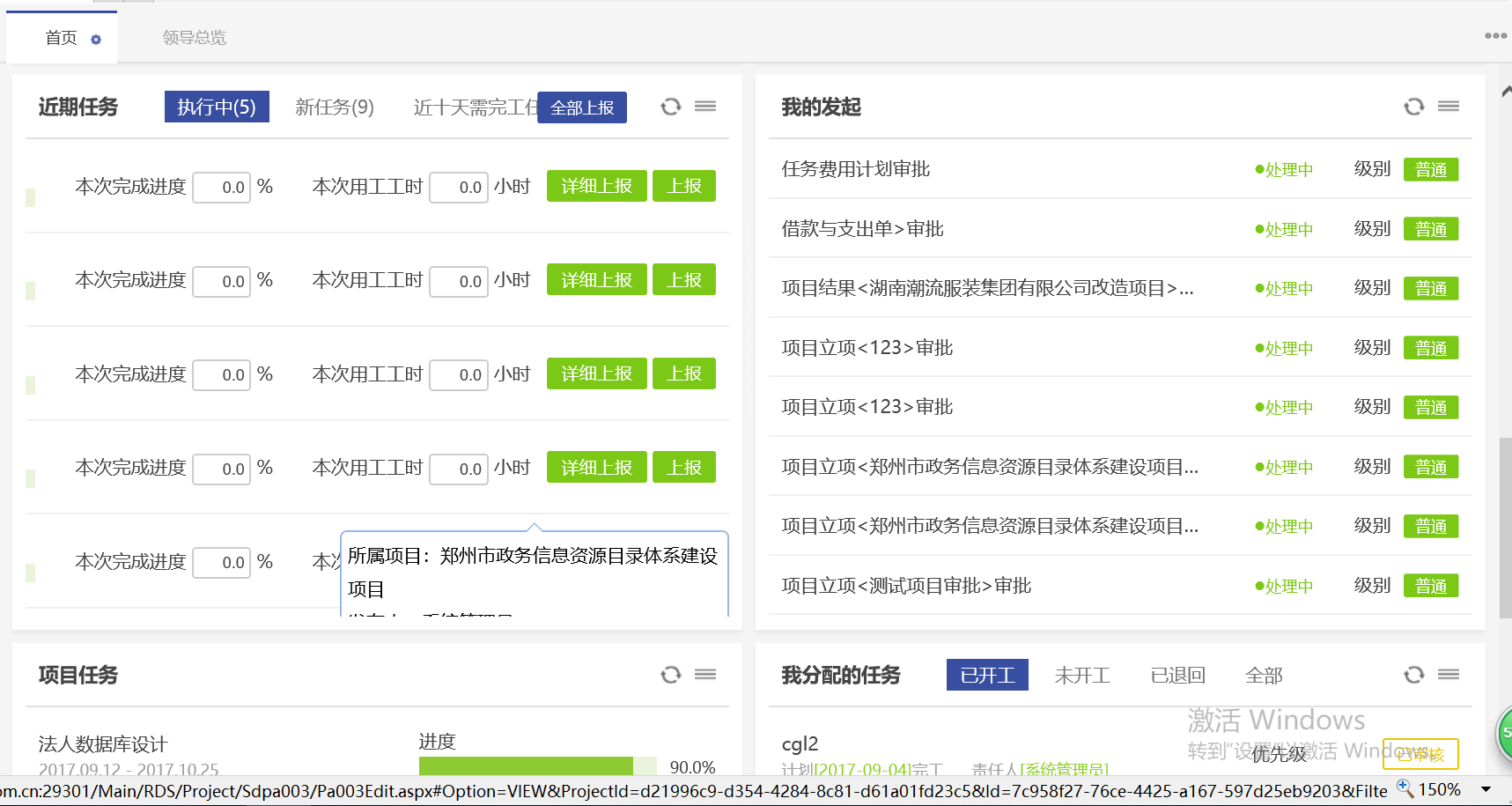This screenshot has width=1512, height=806.
Task: Open the 我的发起 panel hamburger menu
Action: point(1449,107)
